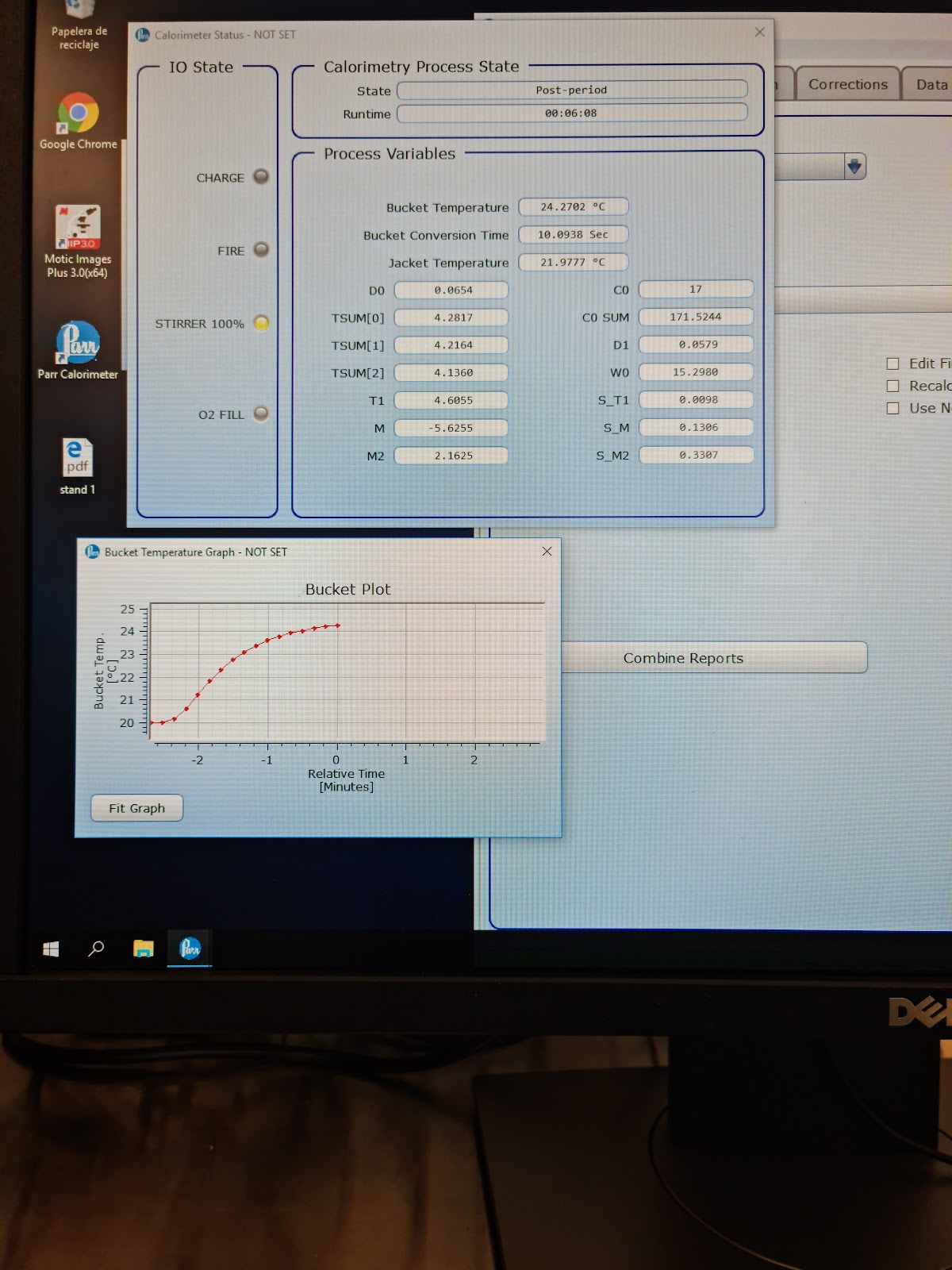This screenshot has height=1270, width=952.
Task: Click Bucket Temperature Graph title icon
Action: click(92, 552)
